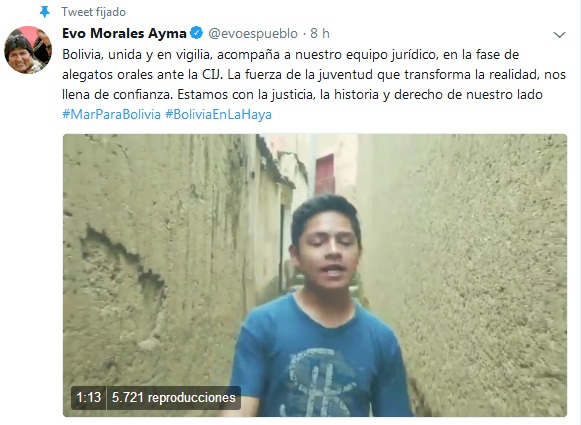The image size is (581, 425).
Task: Click the tweet line starting llena de confianza
Action: pyautogui.click(x=302, y=94)
